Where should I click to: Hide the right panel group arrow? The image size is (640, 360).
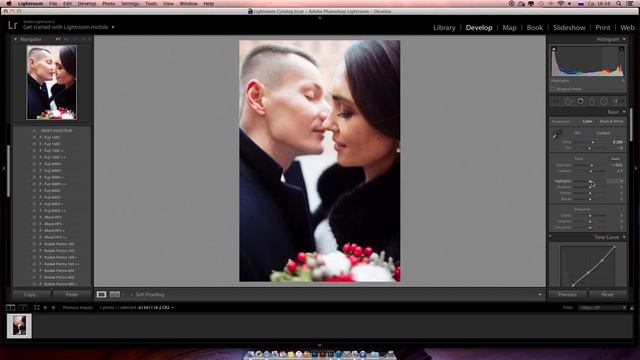pyautogui.click(x=636, y=168)
